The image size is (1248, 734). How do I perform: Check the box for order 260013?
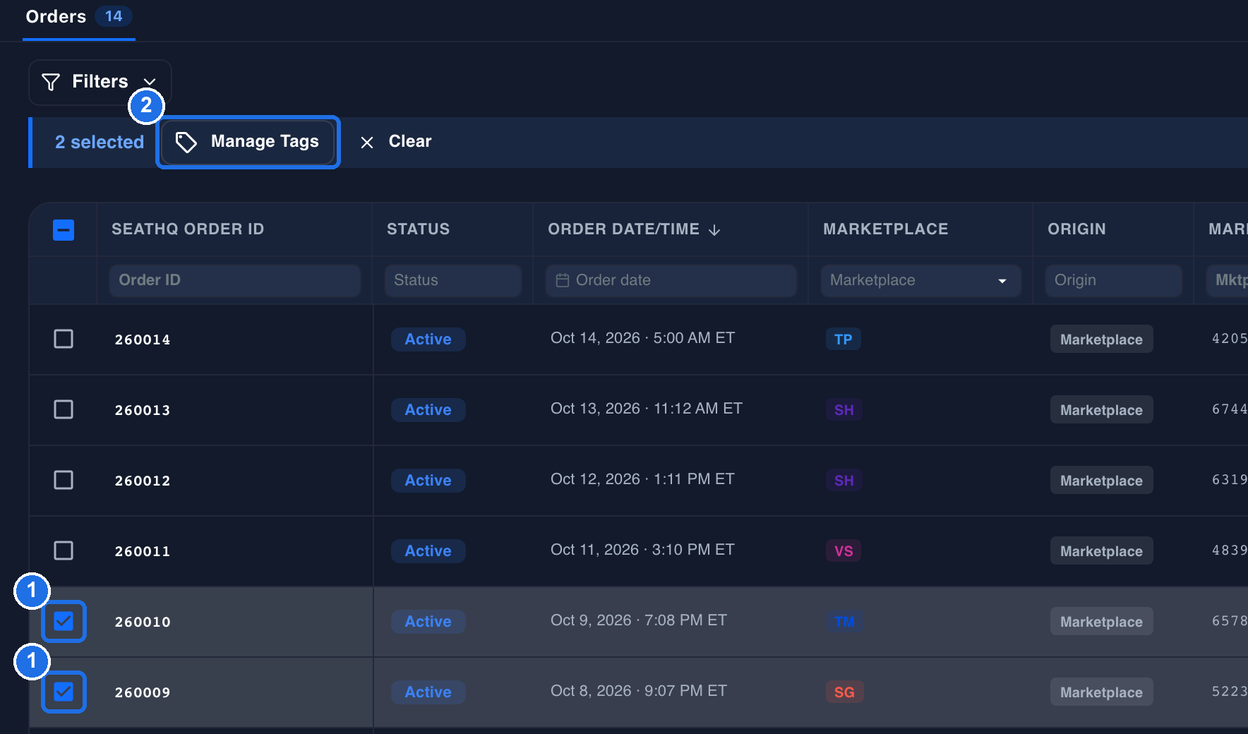click(x=63, y=409)
